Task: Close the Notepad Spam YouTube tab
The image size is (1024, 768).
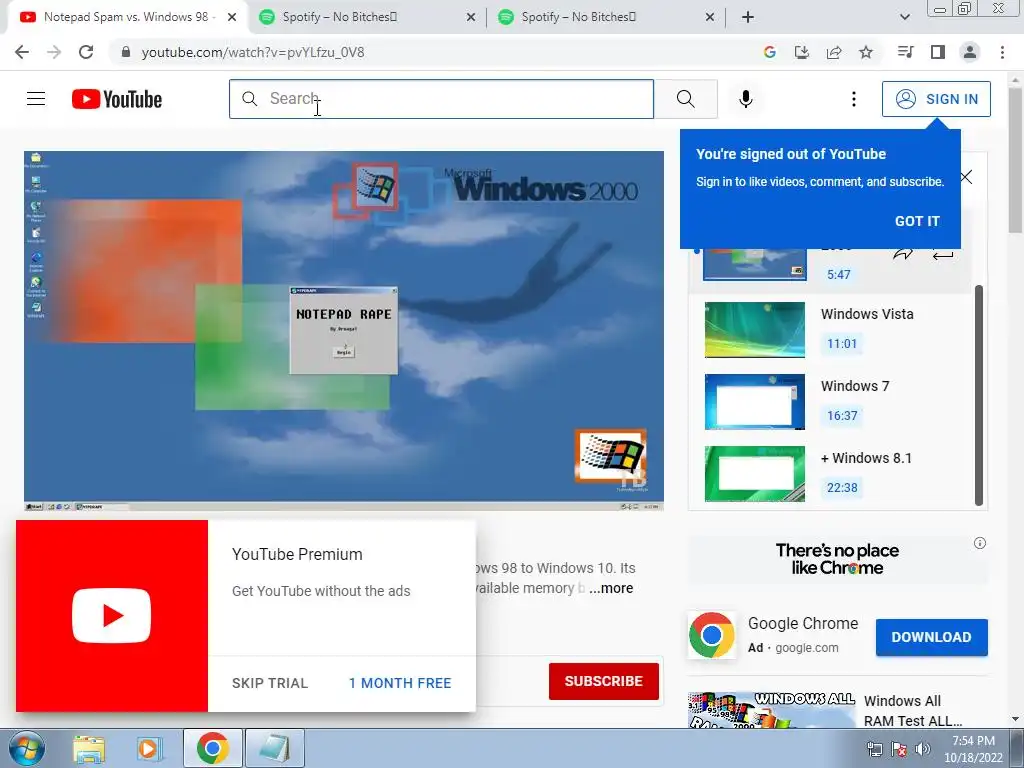Action: (x=232, y=17)
